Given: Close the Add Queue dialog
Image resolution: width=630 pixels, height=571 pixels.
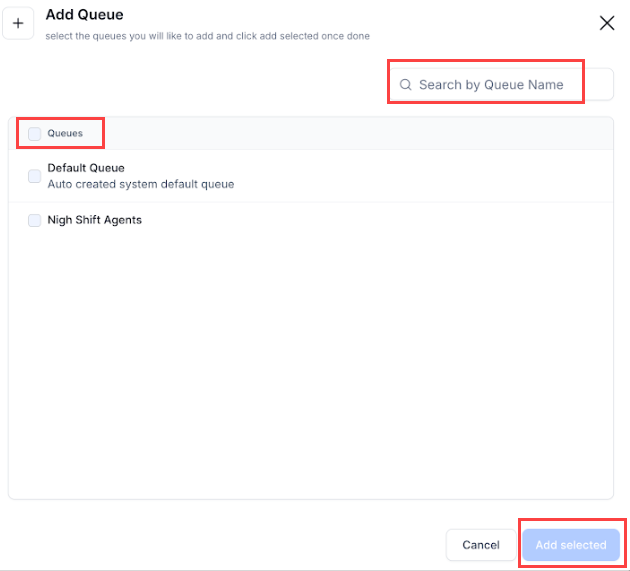Looking at the screenshot, I should click(x=607, y=23).
